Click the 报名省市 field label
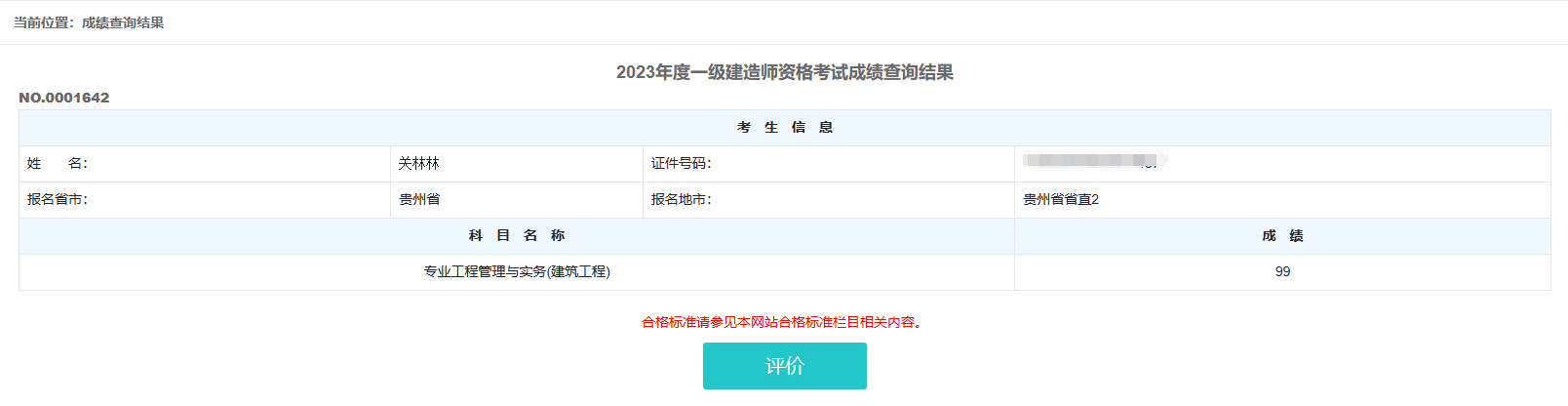 [58, 200]
